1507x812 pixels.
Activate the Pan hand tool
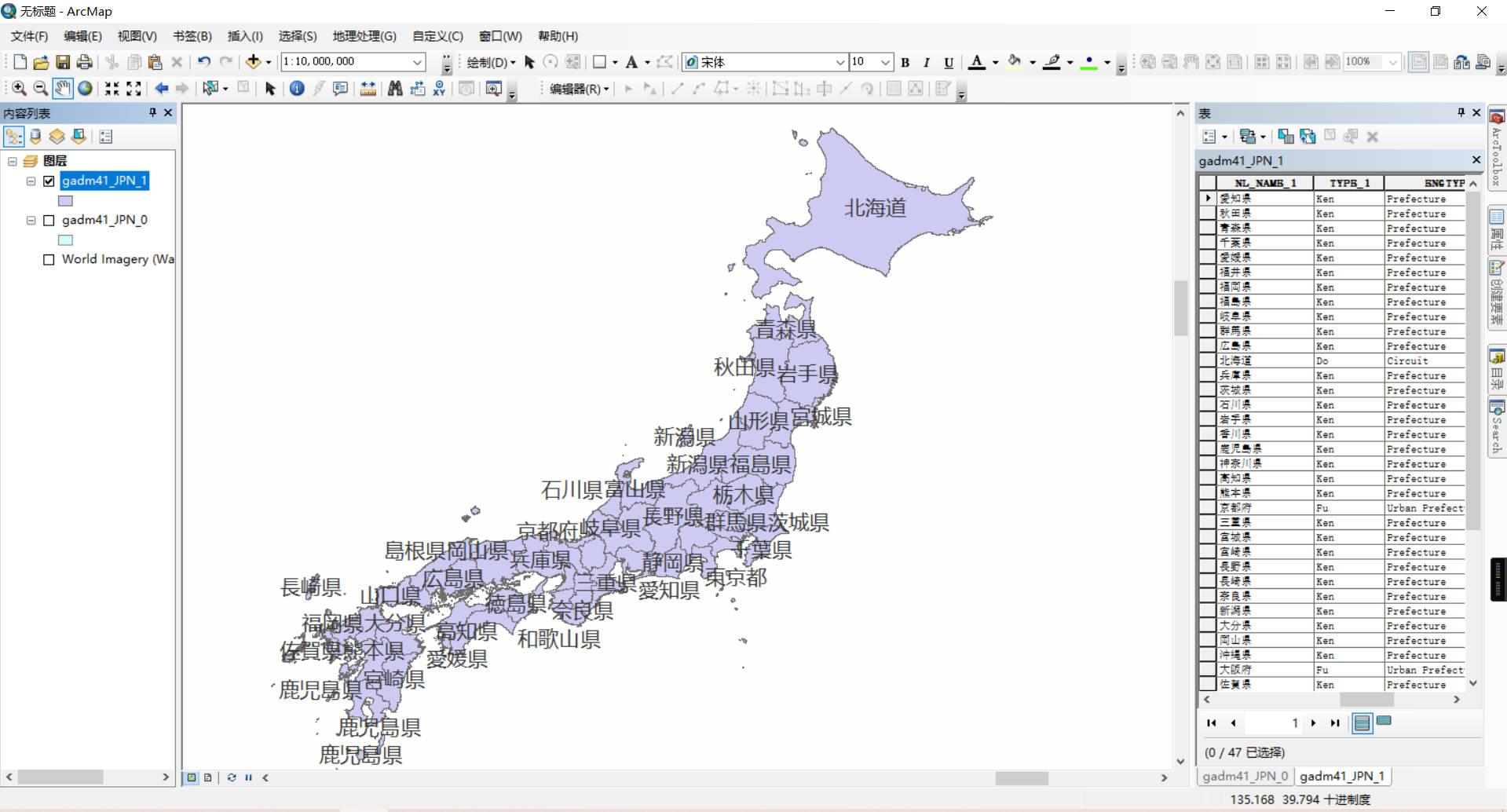coord(63,89)
